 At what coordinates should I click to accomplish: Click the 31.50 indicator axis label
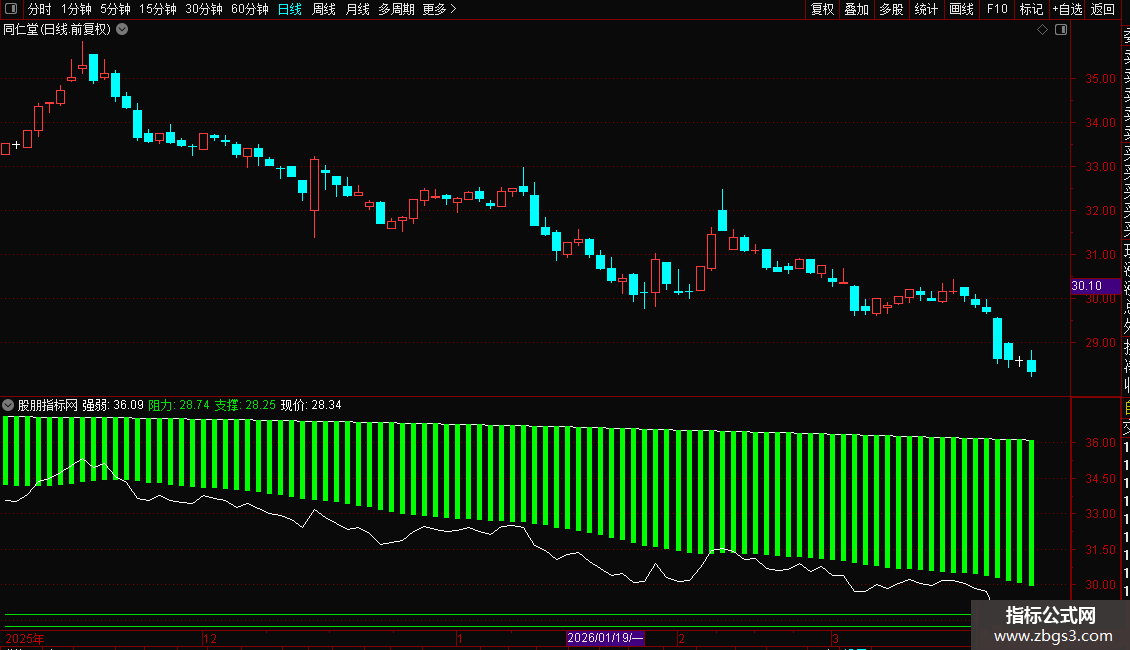point(1100,549)
